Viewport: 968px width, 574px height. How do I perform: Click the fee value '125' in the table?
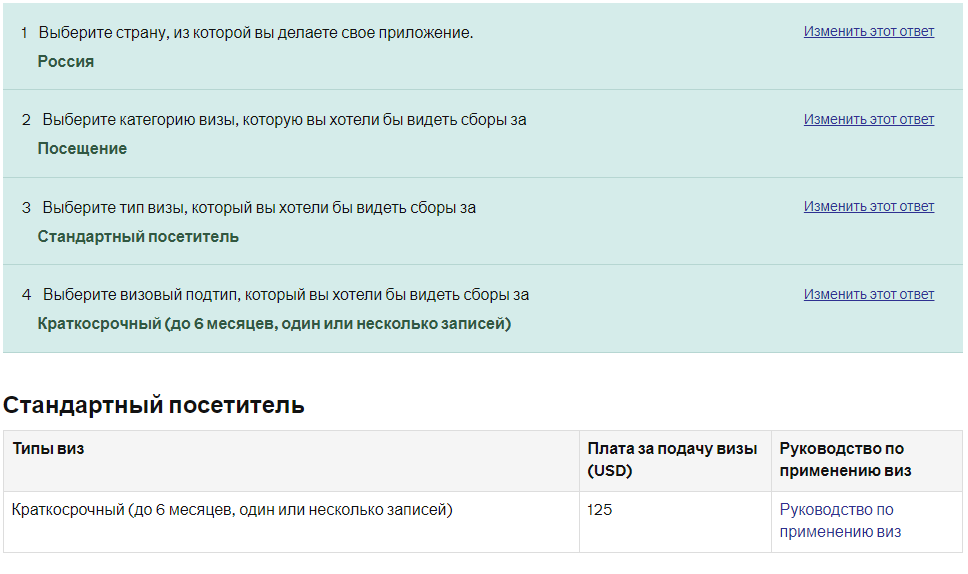coord(599,510)
